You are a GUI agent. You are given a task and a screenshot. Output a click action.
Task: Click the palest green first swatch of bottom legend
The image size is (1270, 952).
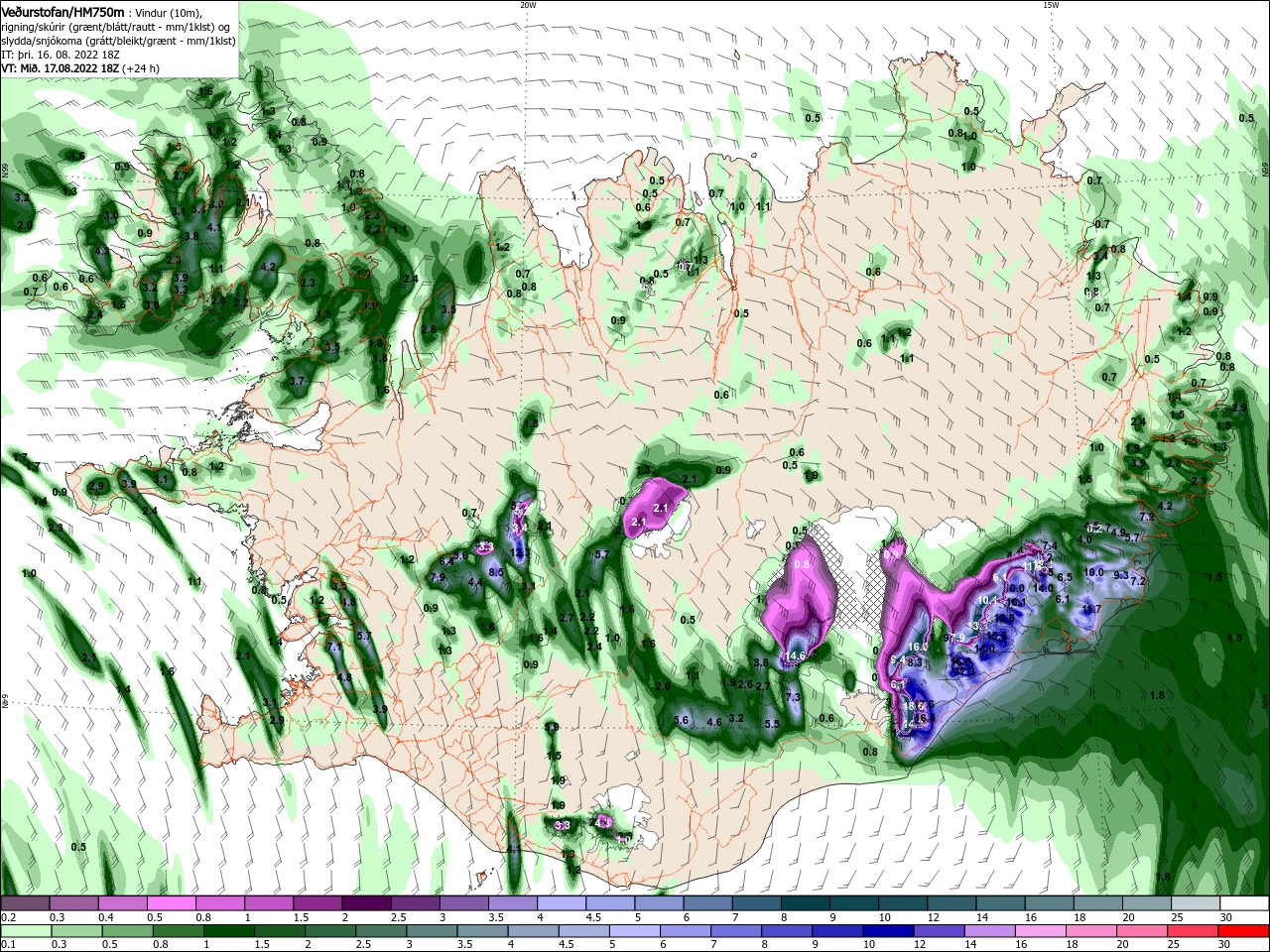[26, 931]
